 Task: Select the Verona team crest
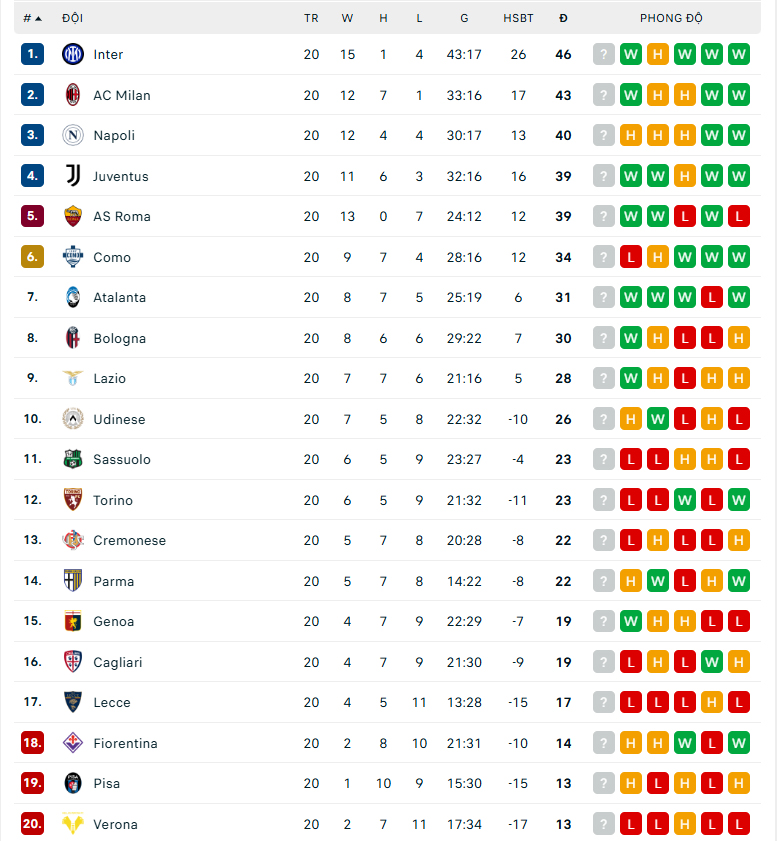tap(72, 824)
